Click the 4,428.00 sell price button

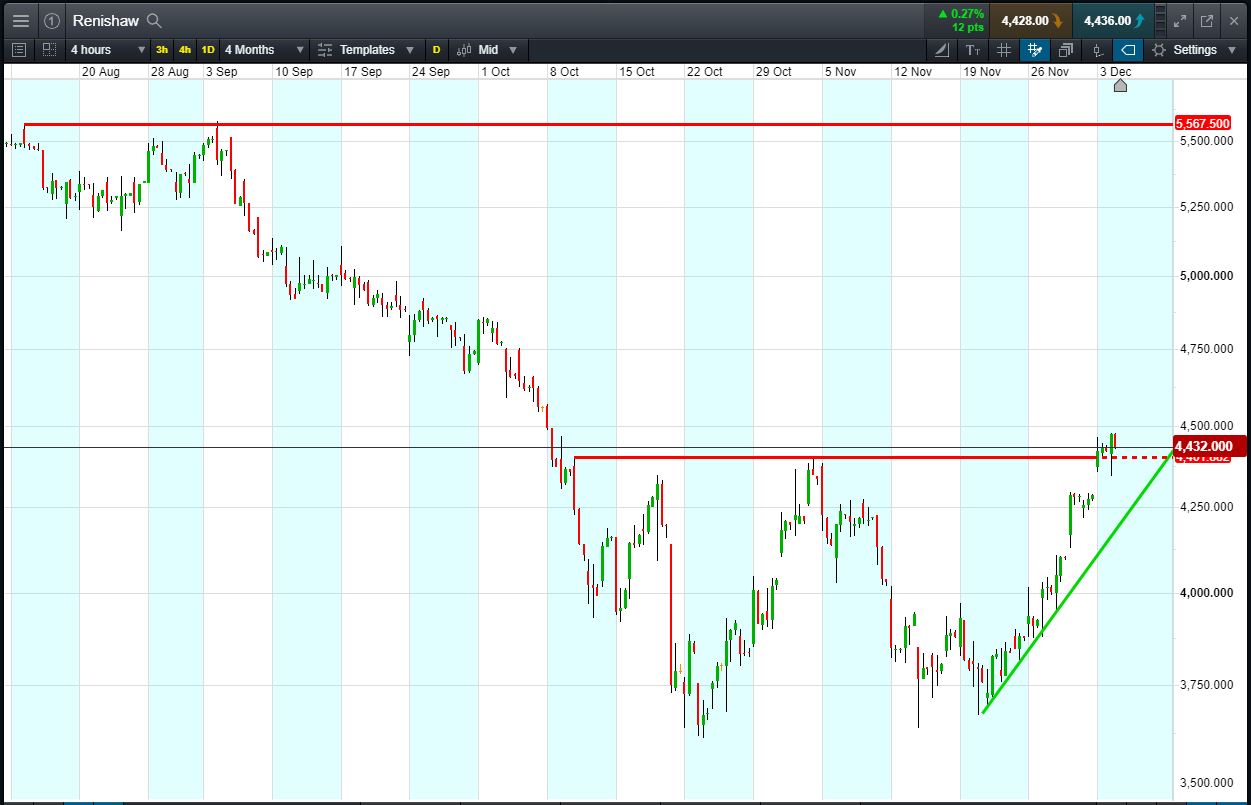[1030, 20]
